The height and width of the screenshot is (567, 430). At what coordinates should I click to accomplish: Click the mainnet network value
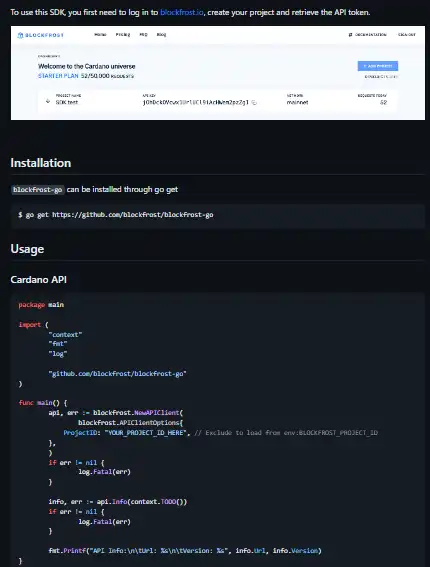pyautogui.click(x=297, y=102)
